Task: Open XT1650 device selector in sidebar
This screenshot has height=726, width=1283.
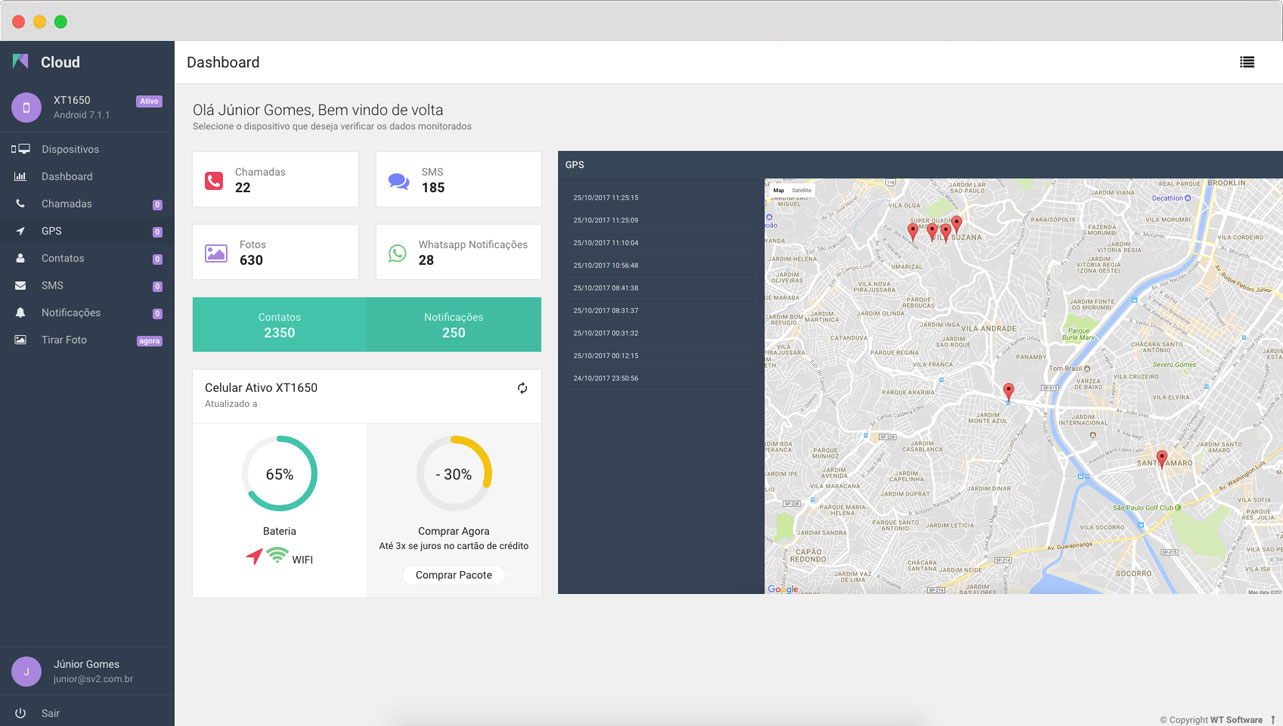Action: (x=85, y=107)
